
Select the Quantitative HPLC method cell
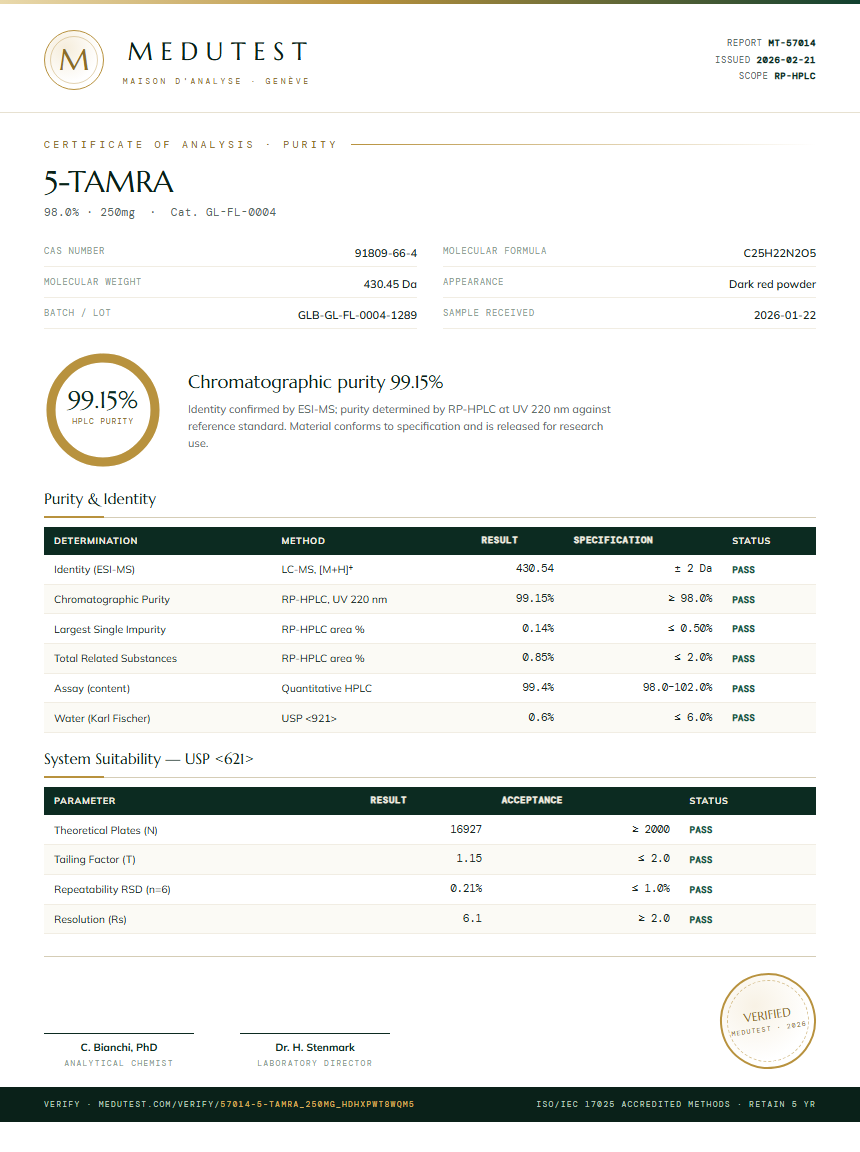(x=326, y=688)
